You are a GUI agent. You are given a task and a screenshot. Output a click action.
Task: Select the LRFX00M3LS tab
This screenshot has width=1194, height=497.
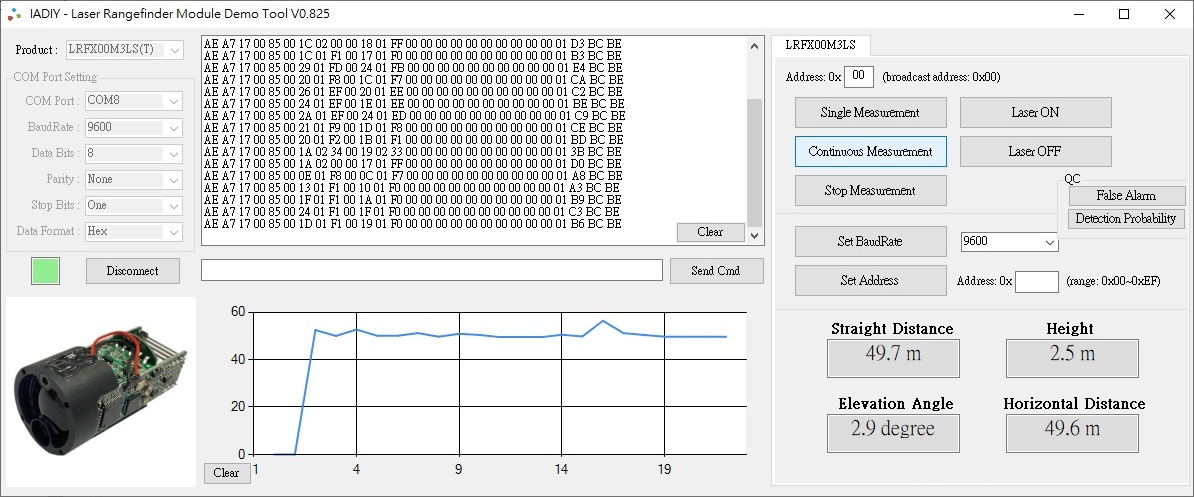[x=820, y=45]
